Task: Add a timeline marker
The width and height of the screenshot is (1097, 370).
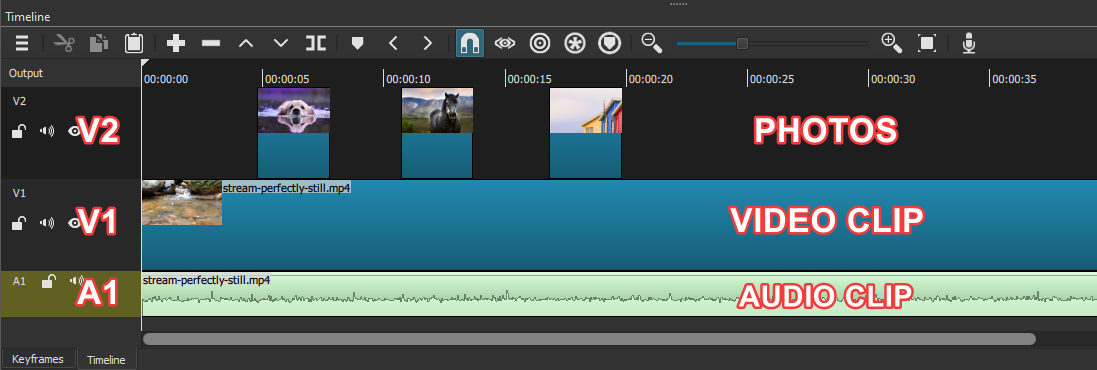Action: 358,43
